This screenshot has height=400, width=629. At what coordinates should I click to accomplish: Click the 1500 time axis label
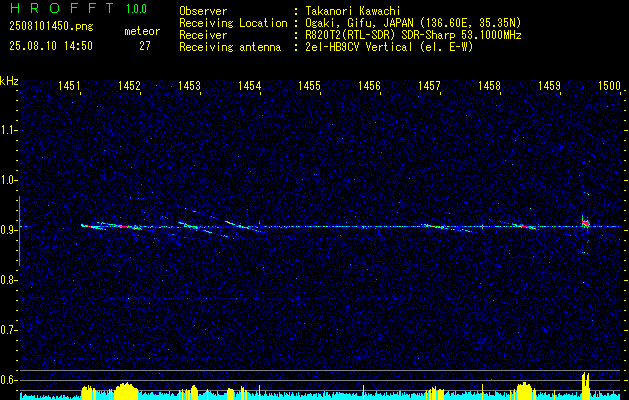click(x=609, y=86)
